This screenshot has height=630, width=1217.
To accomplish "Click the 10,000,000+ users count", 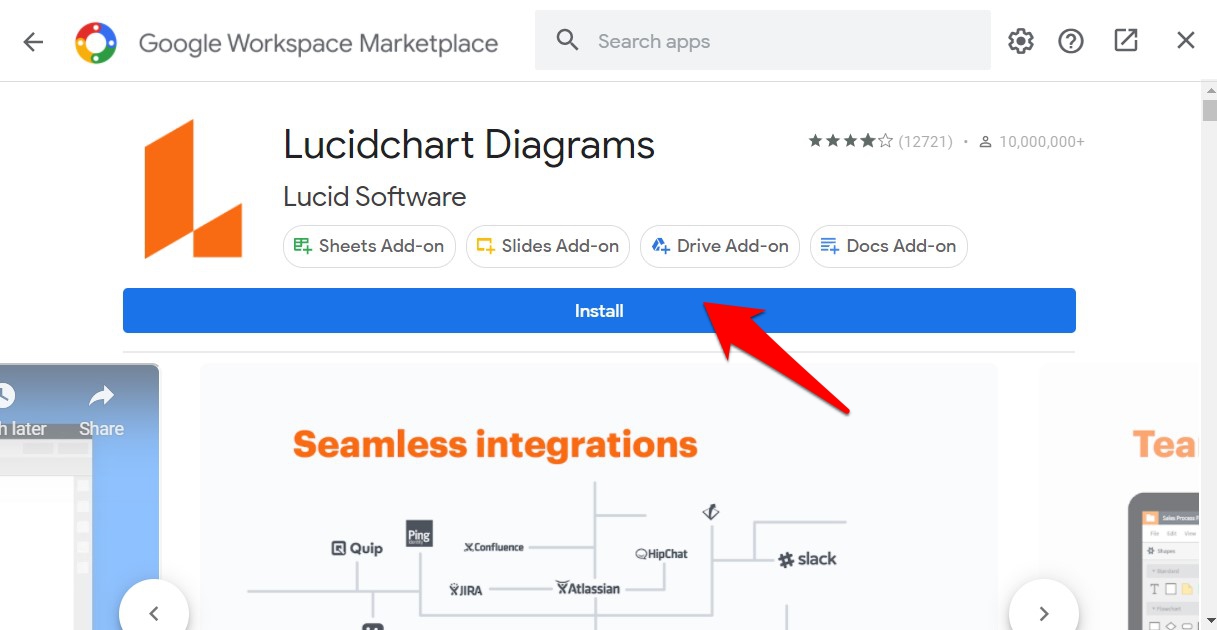I will click(x=1031, y=142).
